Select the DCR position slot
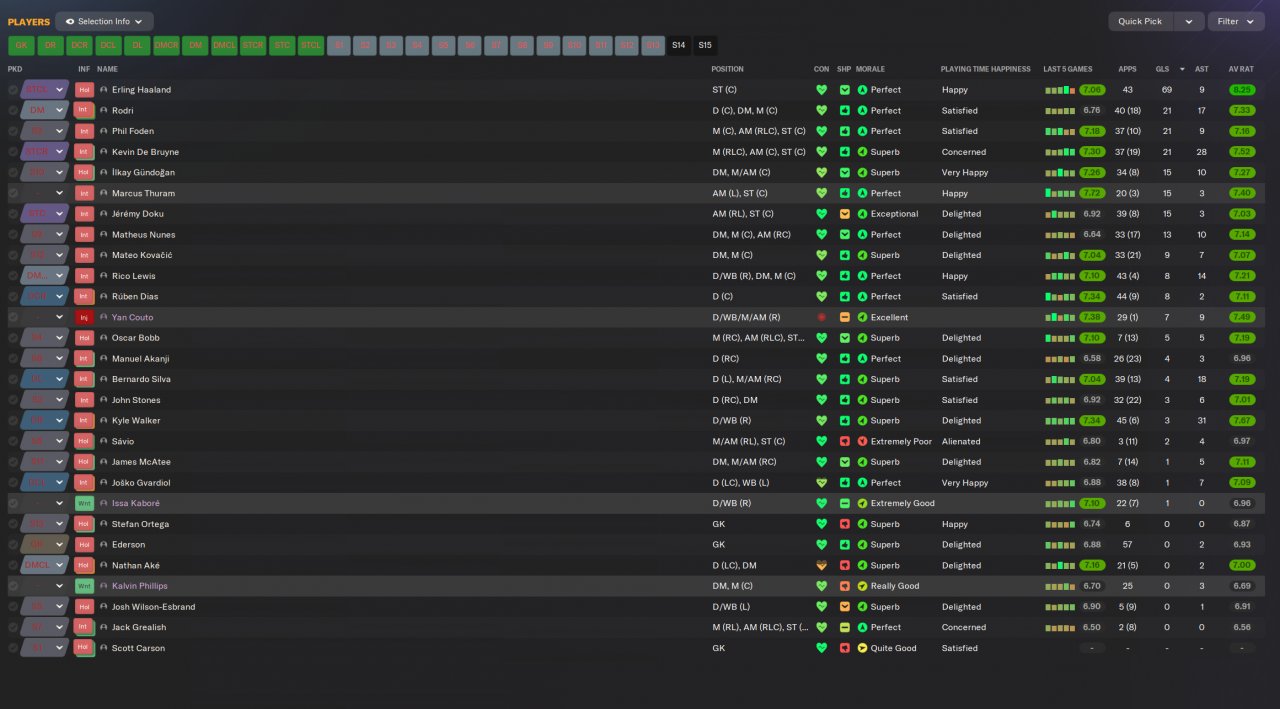 79,45
